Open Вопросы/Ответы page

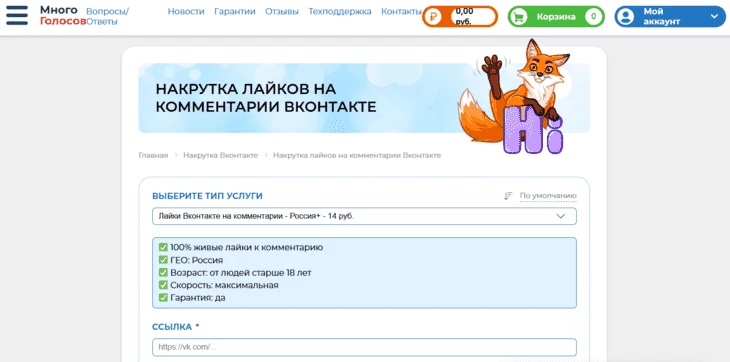click(108, 16)
